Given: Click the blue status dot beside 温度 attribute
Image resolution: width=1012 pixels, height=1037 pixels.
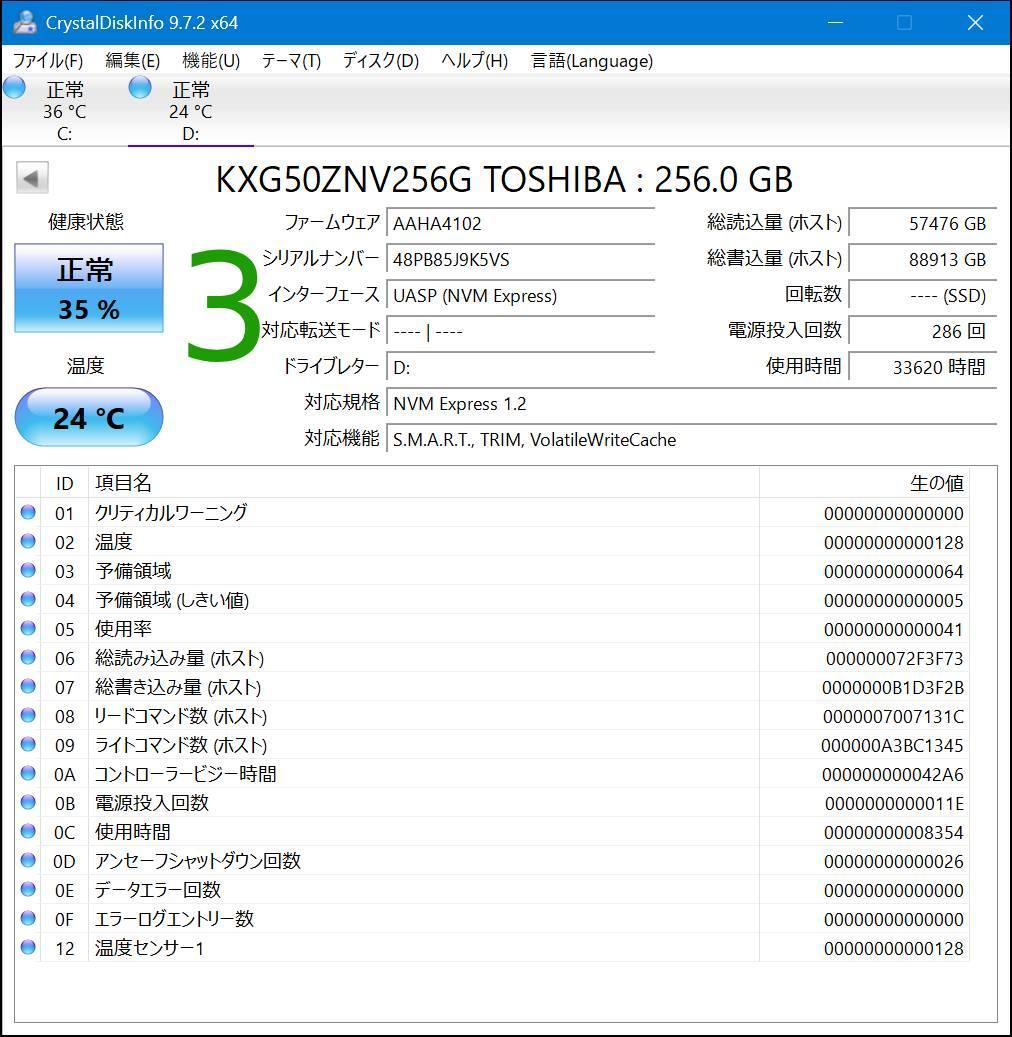Looking at the screenshot, I should pyautogui.click(x=30, y=542).
